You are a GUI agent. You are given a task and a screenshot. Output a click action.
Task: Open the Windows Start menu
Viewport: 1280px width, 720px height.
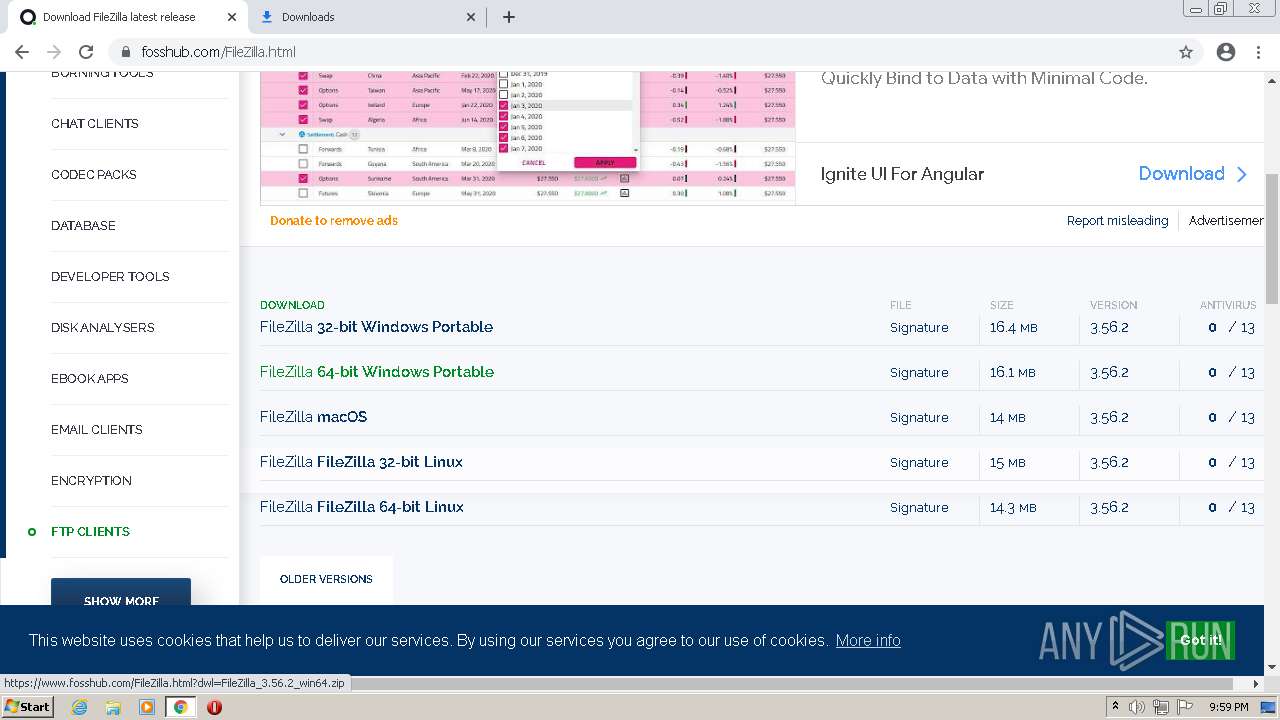click(27, 707)
